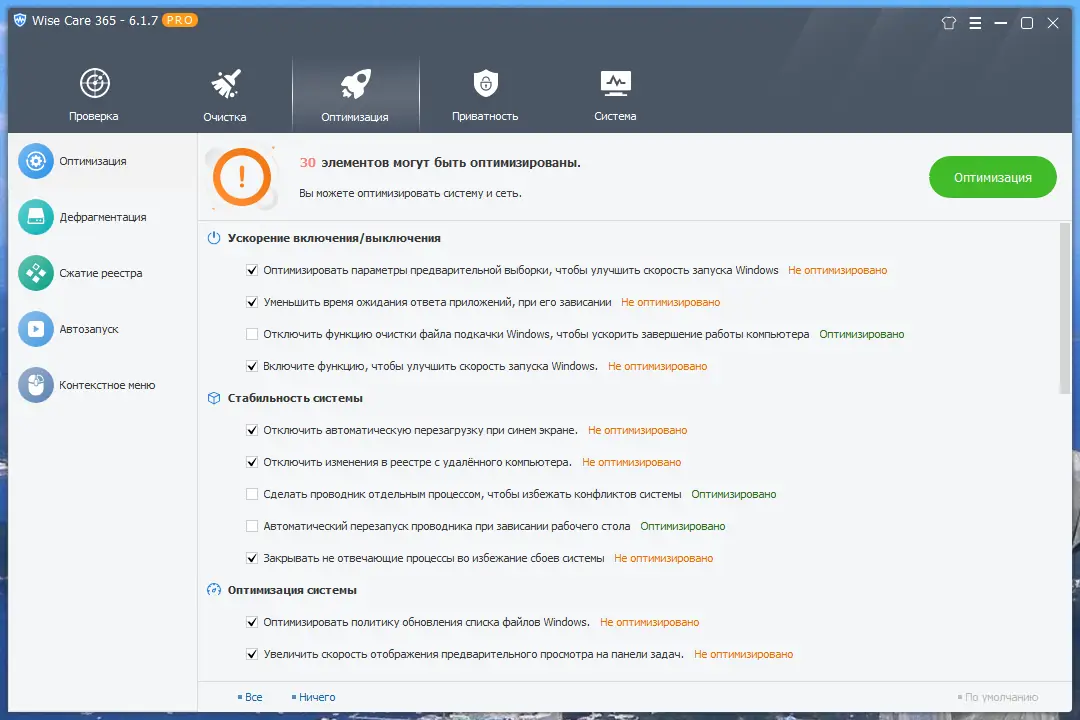Switch to the Очистка tab label
Viewport: 1080px width, 720px height.
(225, 116)
